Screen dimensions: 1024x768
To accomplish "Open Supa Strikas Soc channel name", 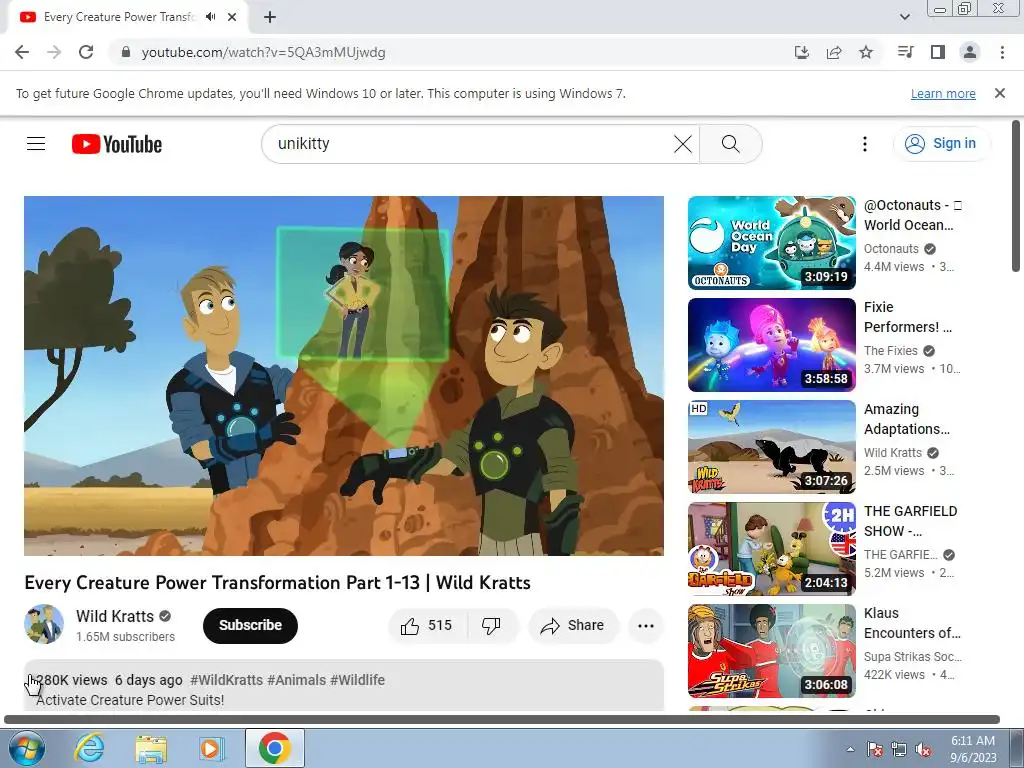I will 912,657.
